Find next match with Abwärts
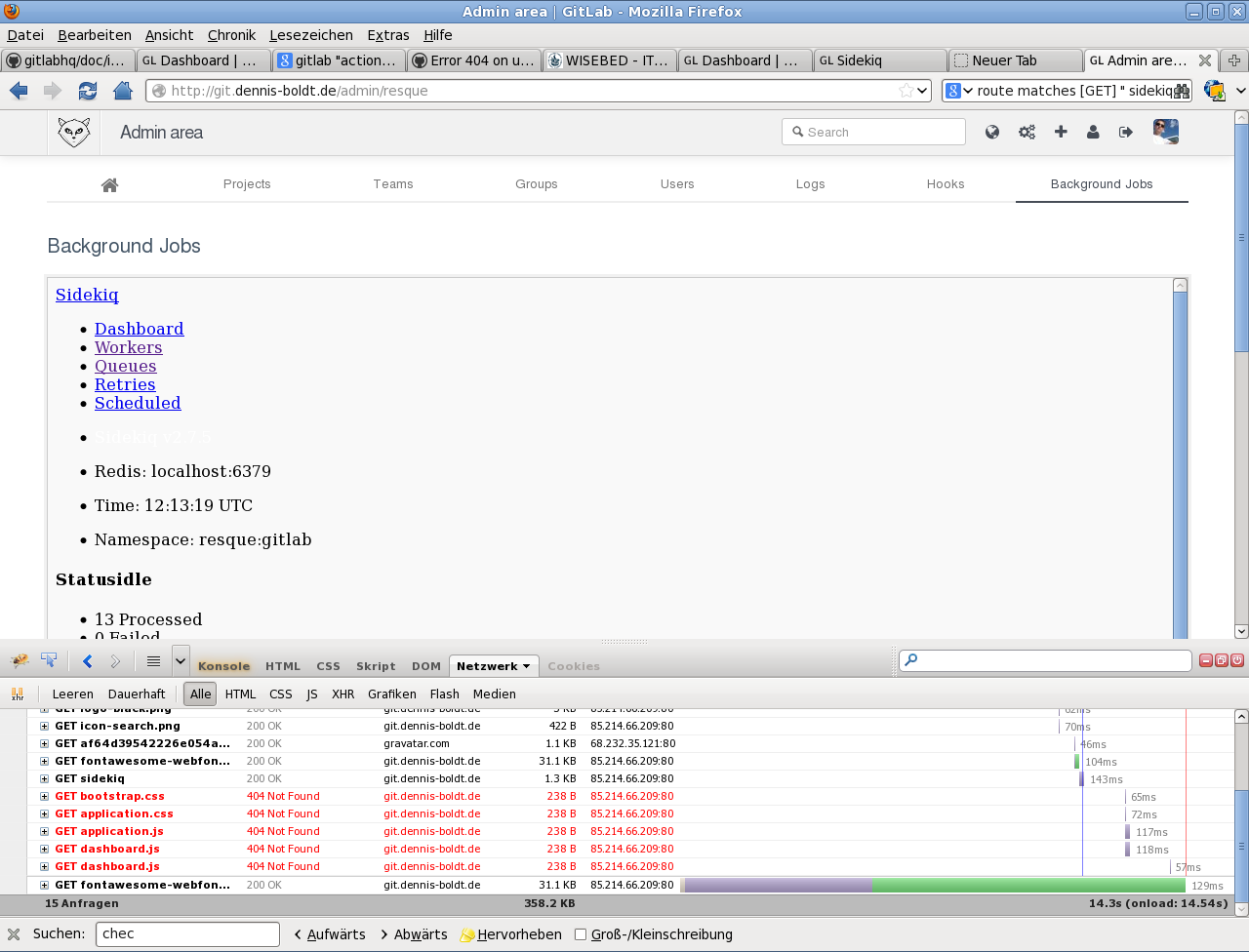 click(414, 934)
